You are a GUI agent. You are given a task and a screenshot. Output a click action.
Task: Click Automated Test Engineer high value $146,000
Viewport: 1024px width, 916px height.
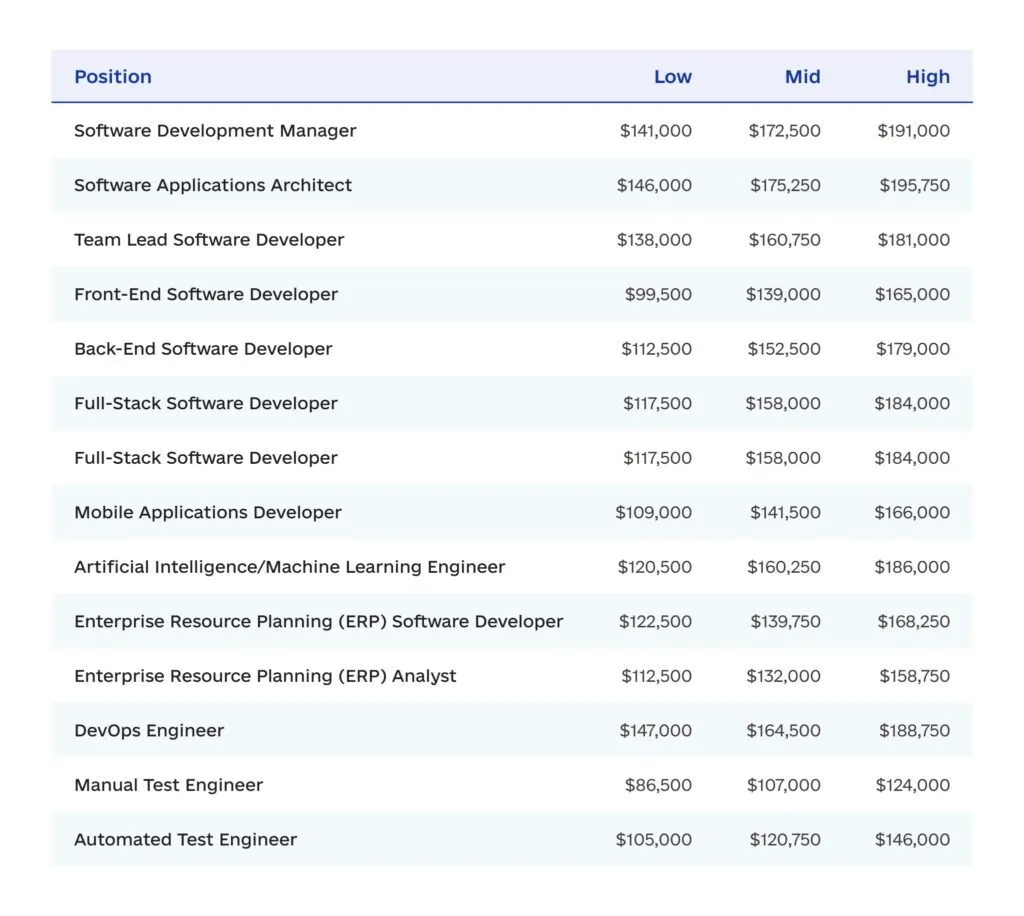(x=912, y=840)
